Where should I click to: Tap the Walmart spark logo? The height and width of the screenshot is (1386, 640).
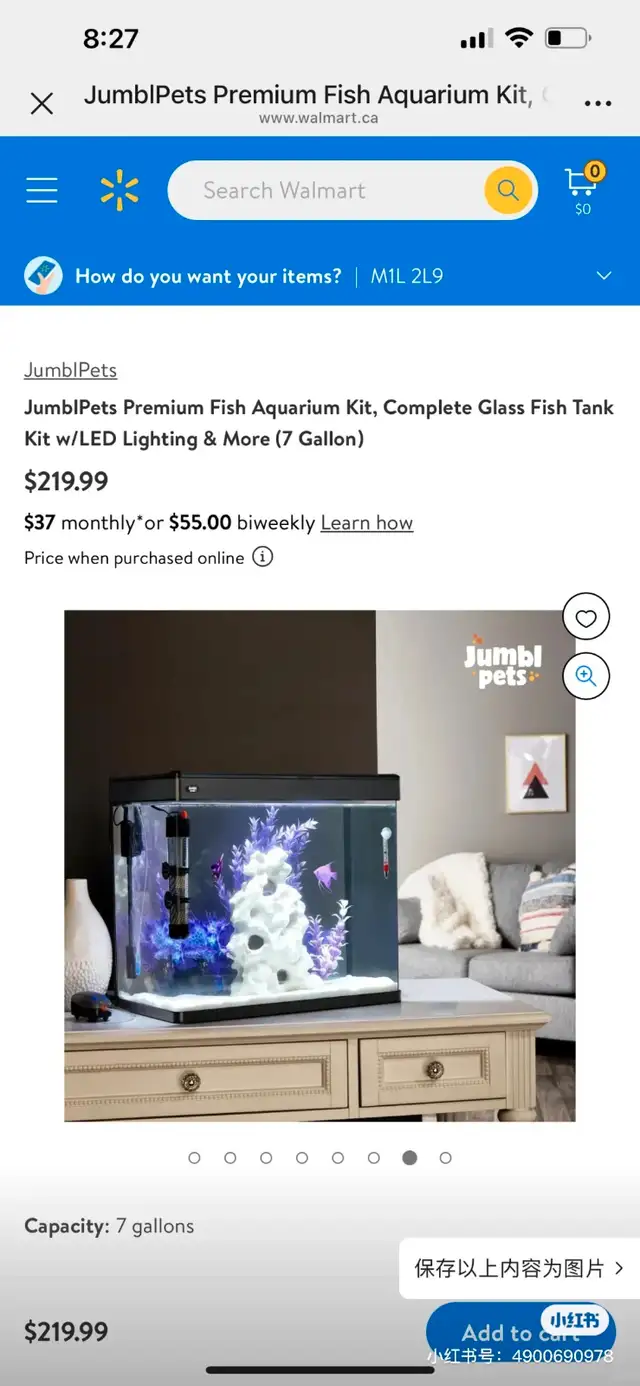point(120,190)
